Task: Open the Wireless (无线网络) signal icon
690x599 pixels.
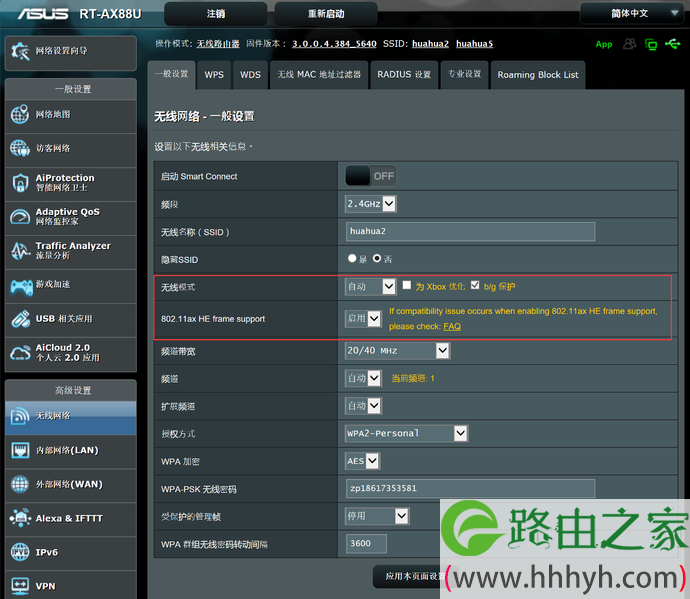Action: 20,416
